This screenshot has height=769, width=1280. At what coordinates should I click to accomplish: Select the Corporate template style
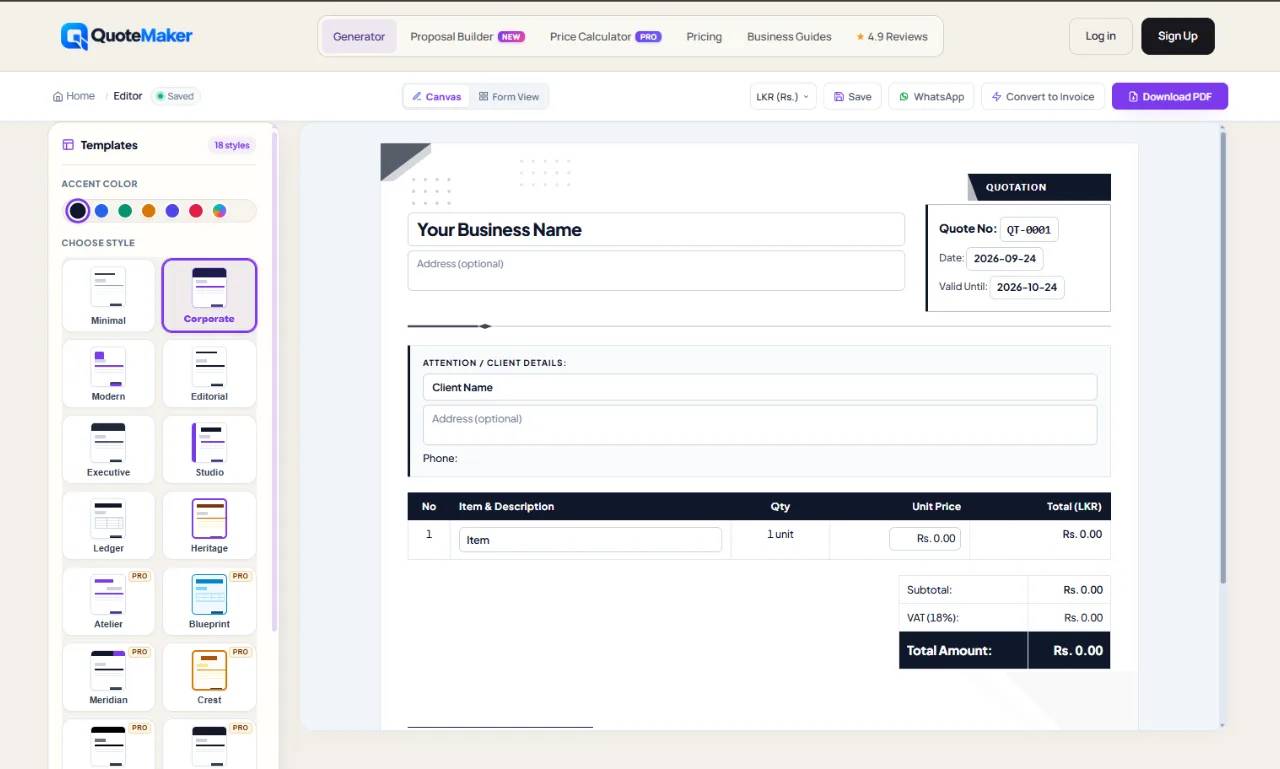[x=209, y=296]
